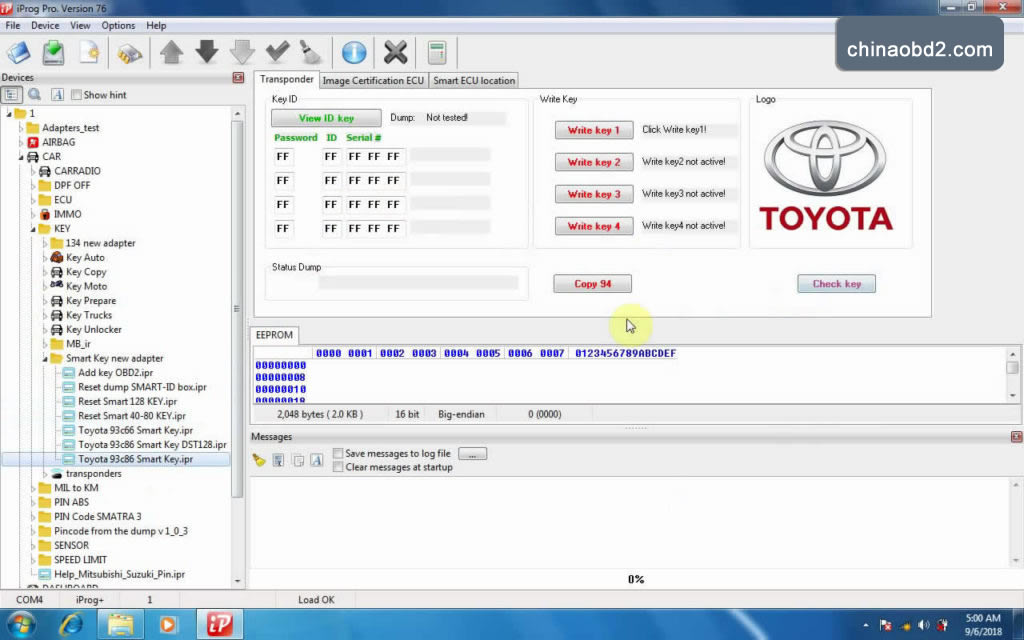Expand the CARRADIO node
This screenshot has height=640, width=1024.
33,171
